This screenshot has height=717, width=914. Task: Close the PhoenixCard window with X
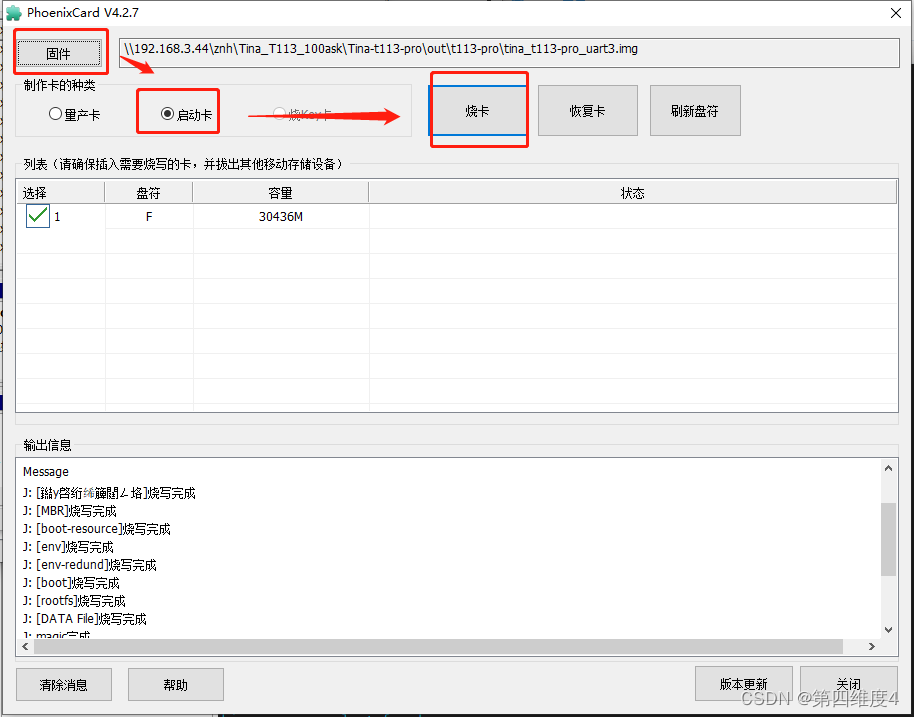896,13
